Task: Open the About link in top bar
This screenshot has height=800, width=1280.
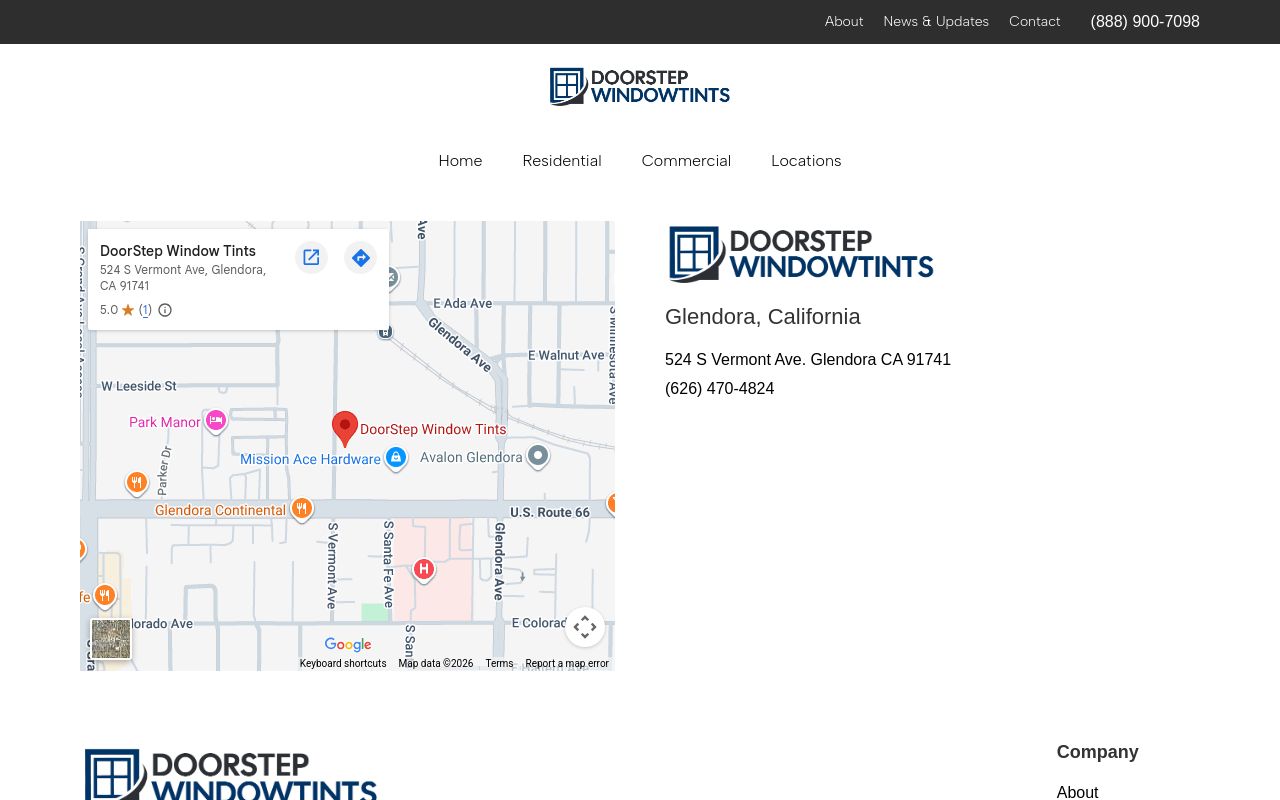Action: pos(844,21)
